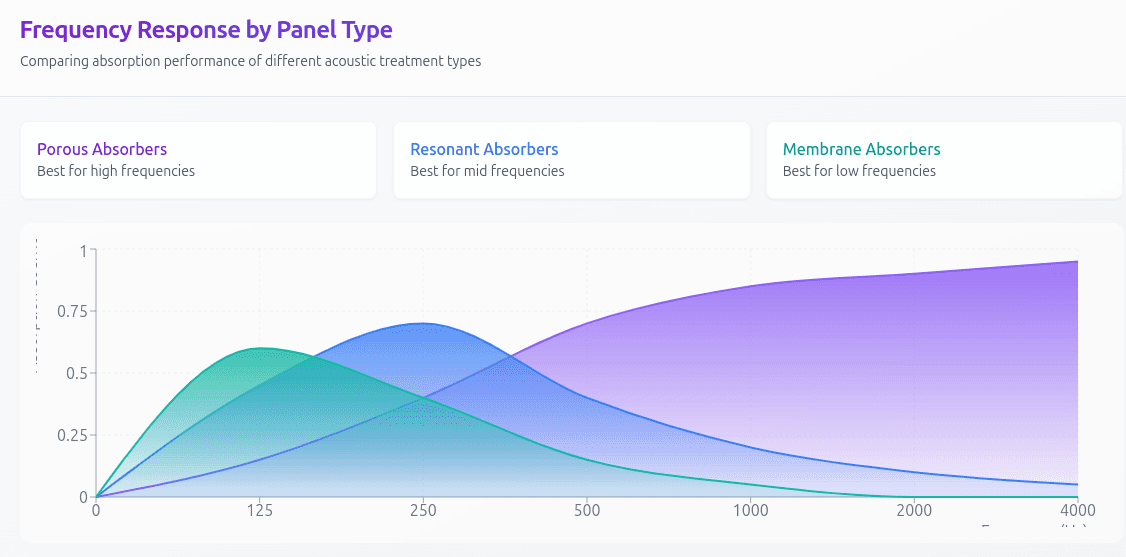Image resolution: width=1126 pixels, height=557 pixels.
Task: Click the blue resonant curve peak
Action: (x=423, y=324)
